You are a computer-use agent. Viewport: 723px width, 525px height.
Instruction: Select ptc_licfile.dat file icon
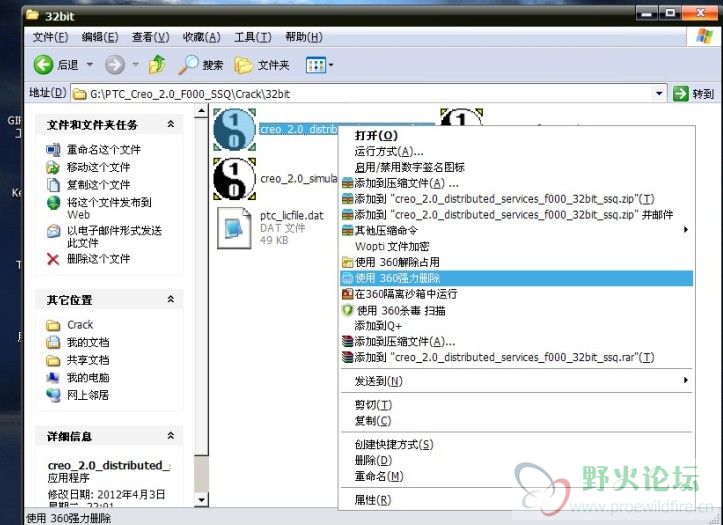coord(234,228)
